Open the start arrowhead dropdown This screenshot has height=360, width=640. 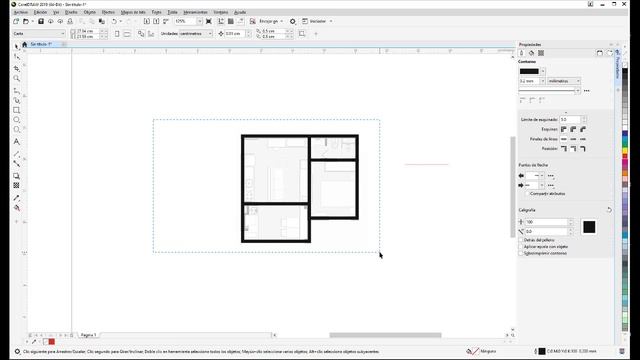coord(542,176)
